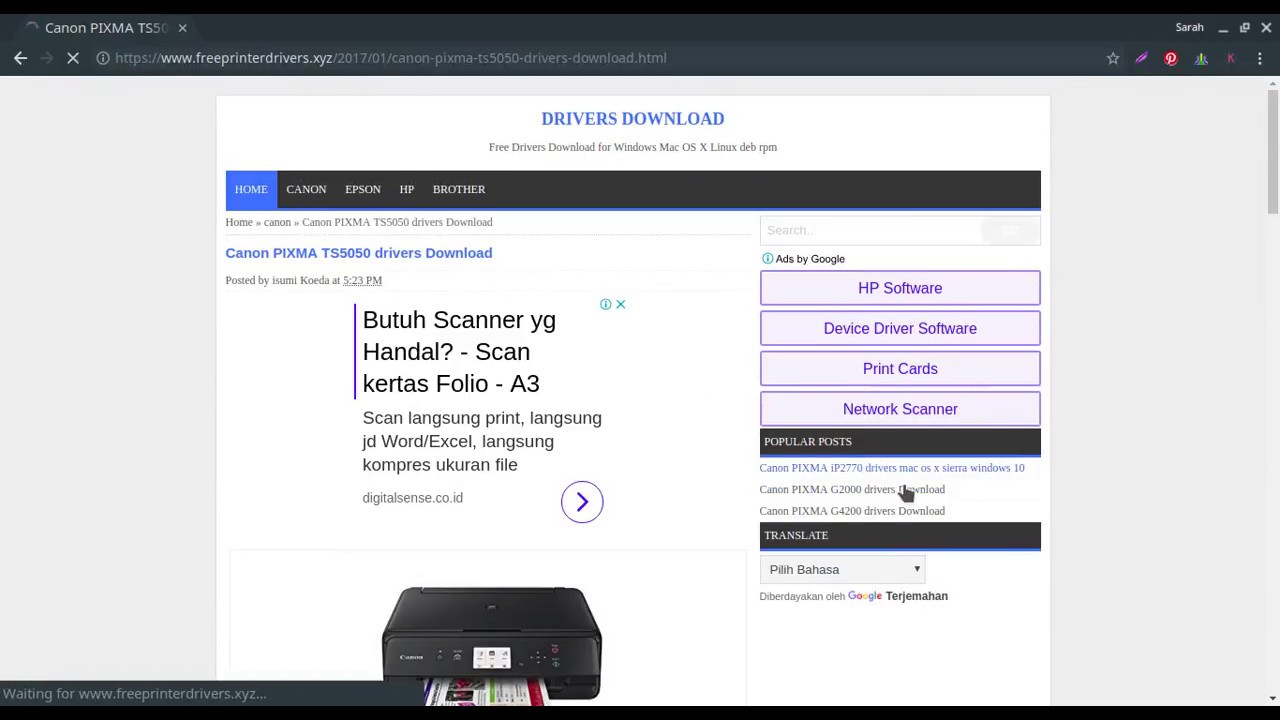Close the banner ad with X

pos(620,304)
